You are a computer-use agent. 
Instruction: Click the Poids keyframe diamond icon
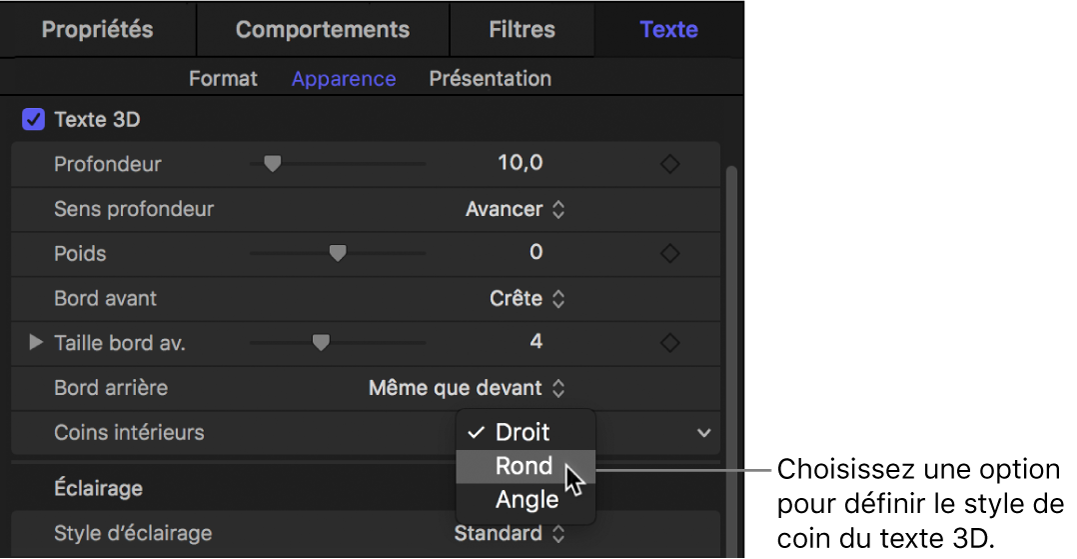[x=670, y=253]
